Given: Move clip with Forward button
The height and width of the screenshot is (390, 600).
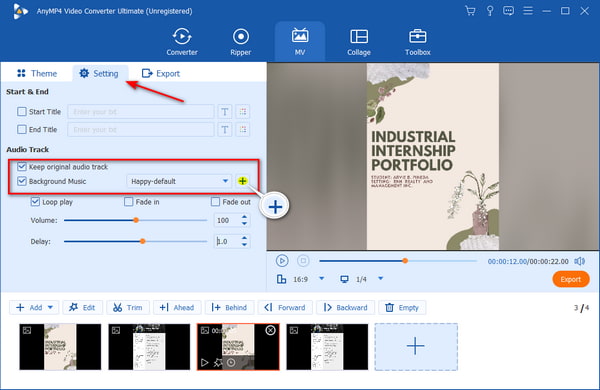Looking at the screenshot, I should point(285,307).
